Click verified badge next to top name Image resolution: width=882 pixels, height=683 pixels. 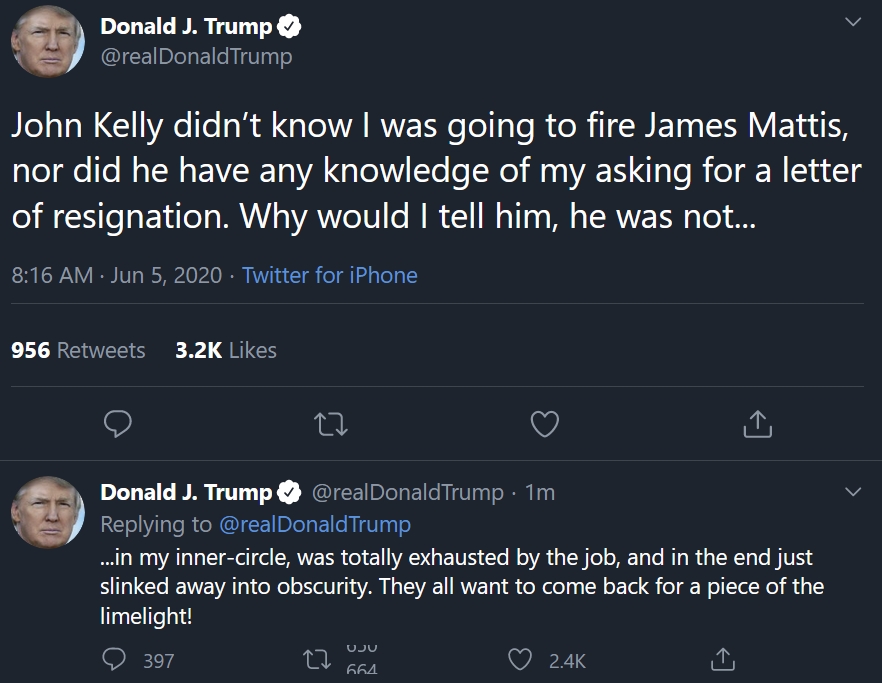click(289, 27)
